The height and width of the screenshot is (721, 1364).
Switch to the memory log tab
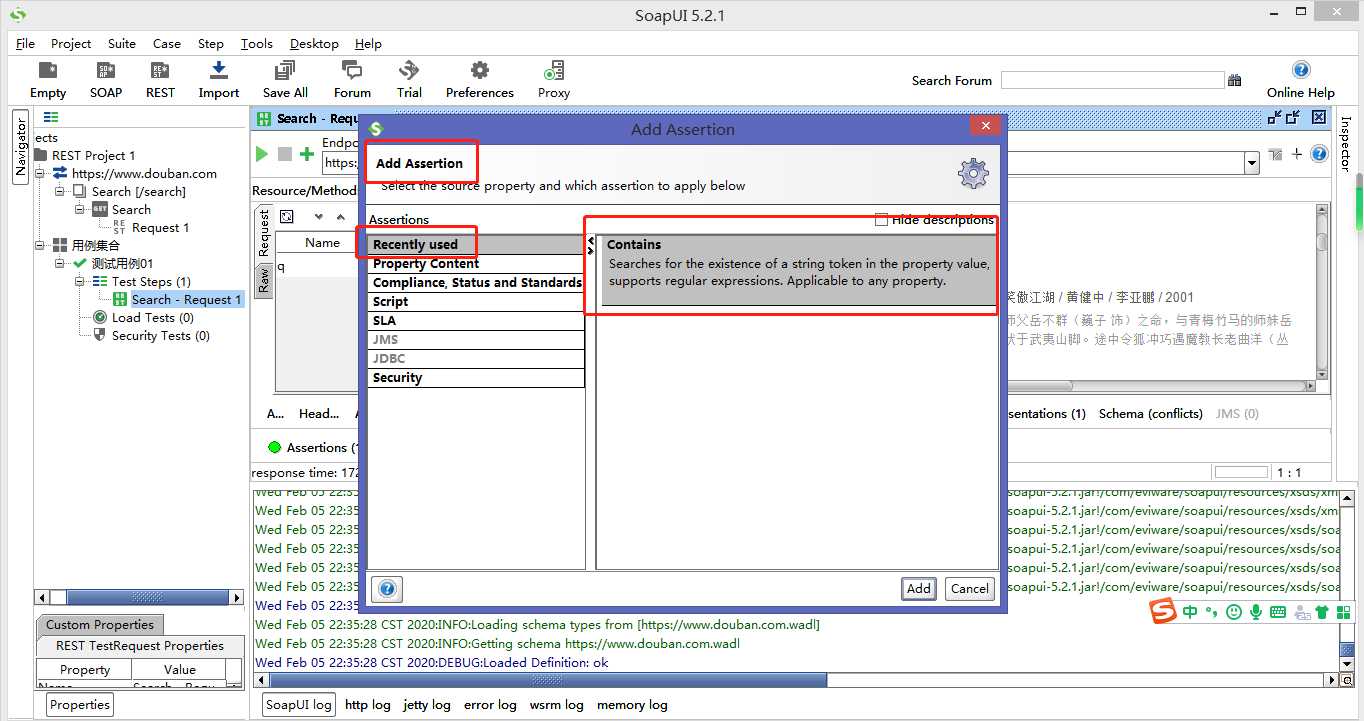click(632, 705)
